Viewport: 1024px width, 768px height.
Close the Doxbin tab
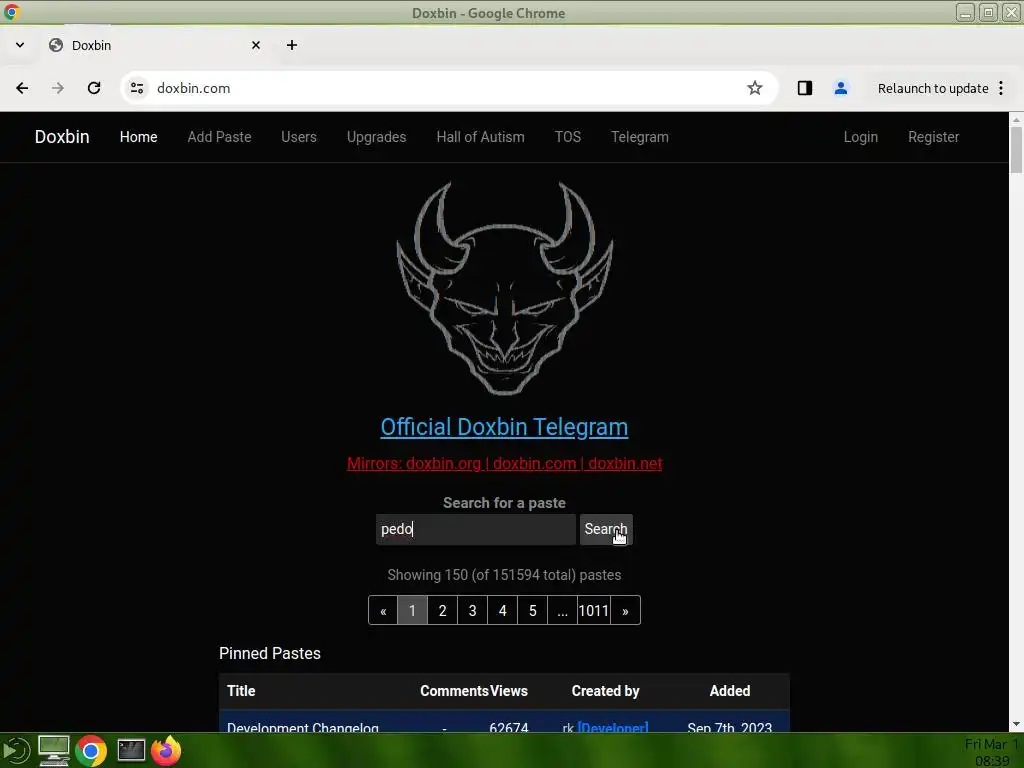pos(256,45)
